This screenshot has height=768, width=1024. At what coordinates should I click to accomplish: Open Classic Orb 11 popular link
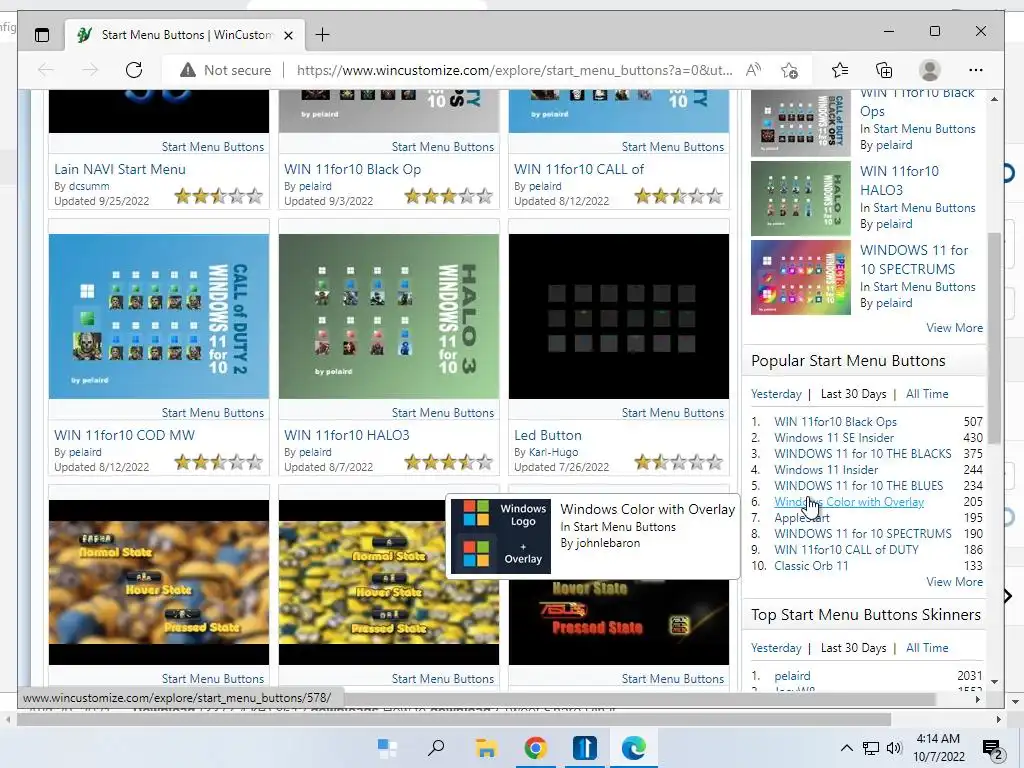point(811,566)
